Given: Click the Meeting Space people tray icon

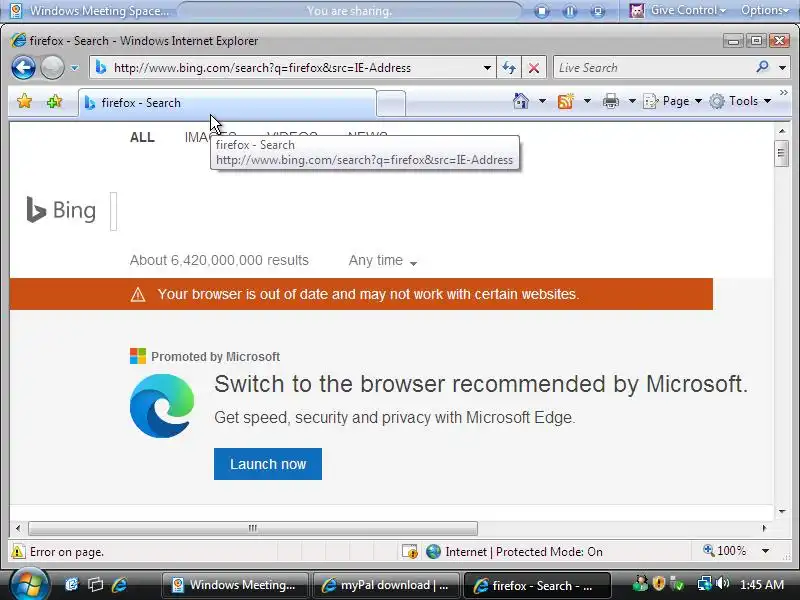Looking at the screenshot, I should coord(640,583).
